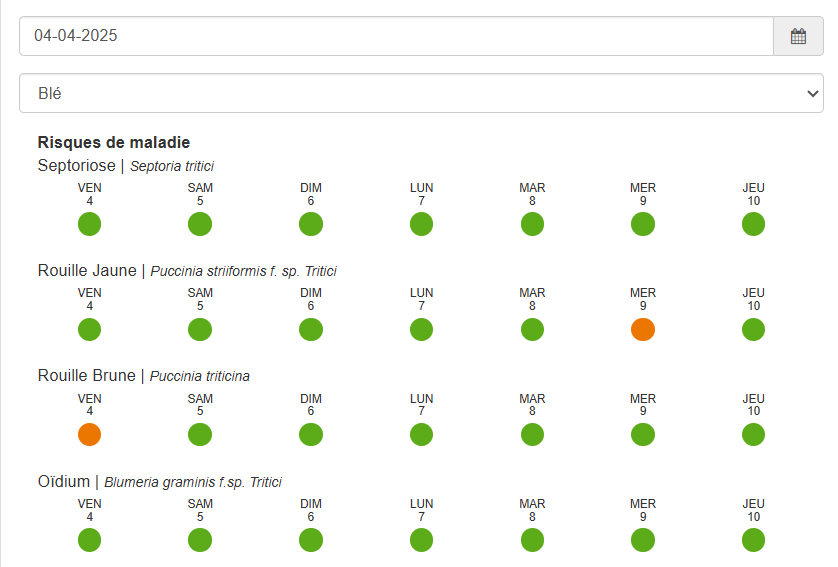The height and width of the screenshot is (567, 838).
Task: Click the date field showing 04-04-2025
Action: point(396,36)
